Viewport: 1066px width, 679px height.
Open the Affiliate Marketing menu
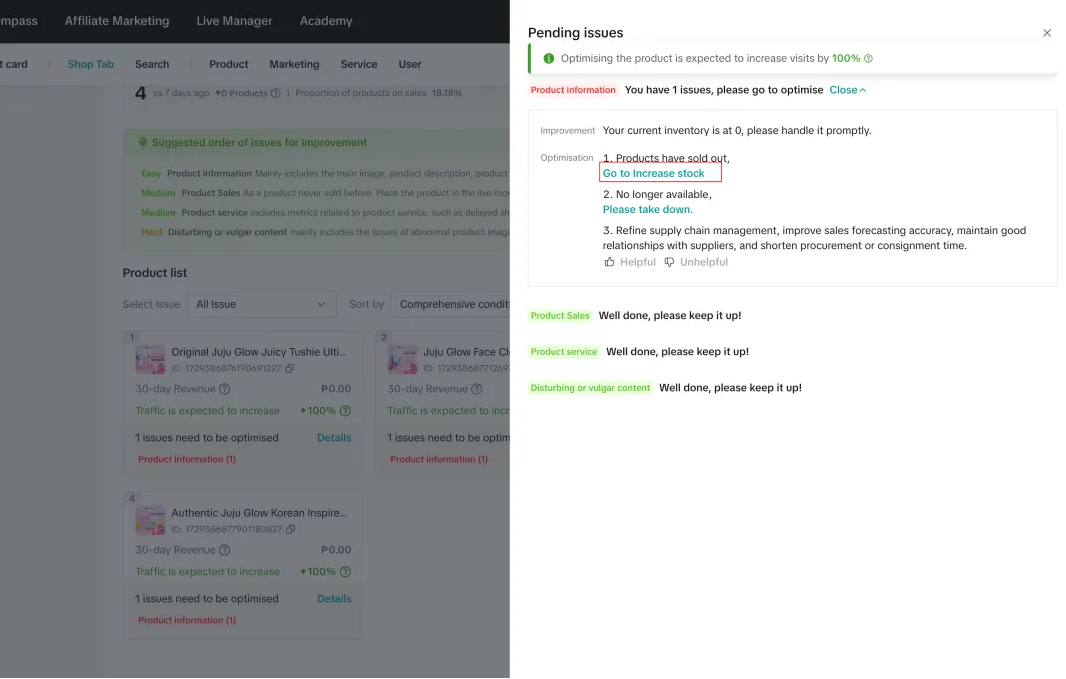[117, 21]
